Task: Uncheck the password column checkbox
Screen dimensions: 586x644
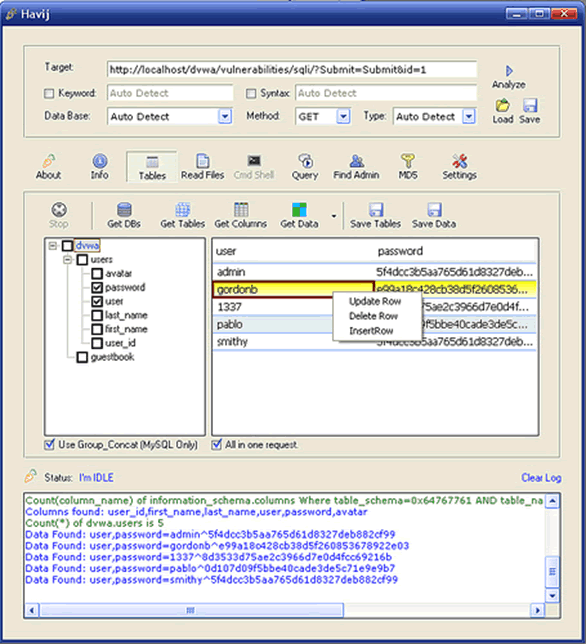Action: point(97,288)
